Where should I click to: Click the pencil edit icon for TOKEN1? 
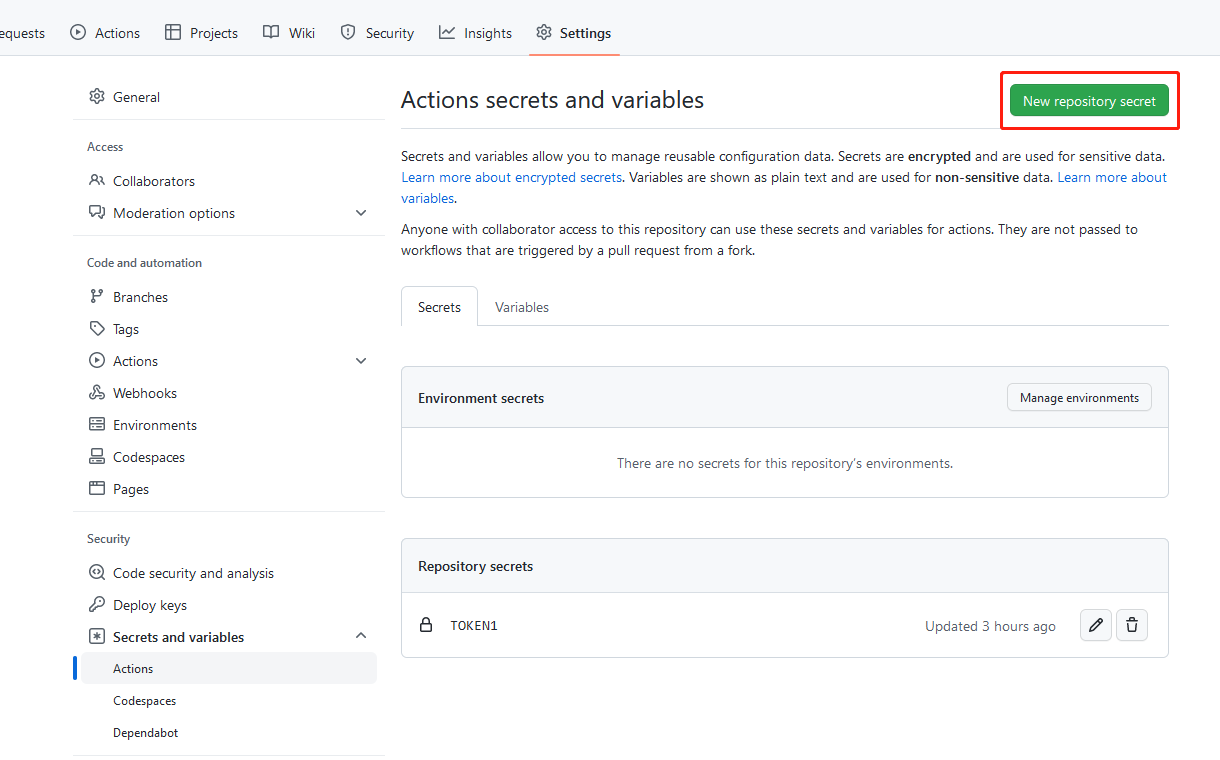[1096, 625]
